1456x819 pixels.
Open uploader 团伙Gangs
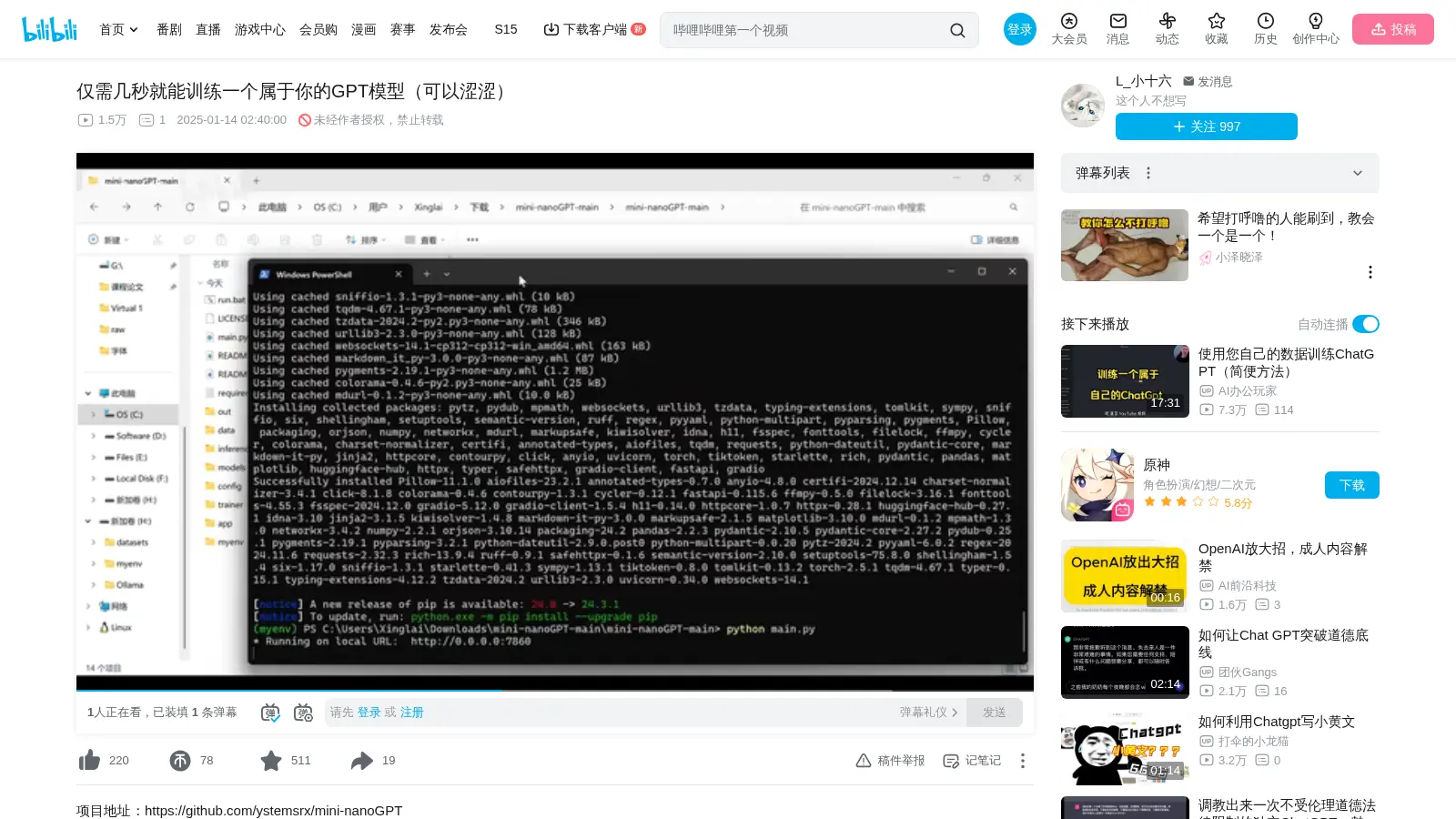pyautogui.click(x=1239, y=672)
